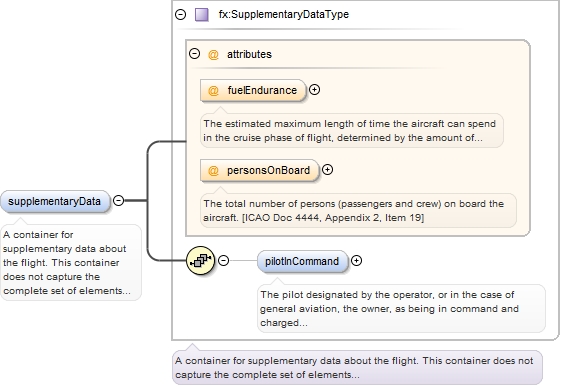Click the purple complex type square icon

[201, 15]
